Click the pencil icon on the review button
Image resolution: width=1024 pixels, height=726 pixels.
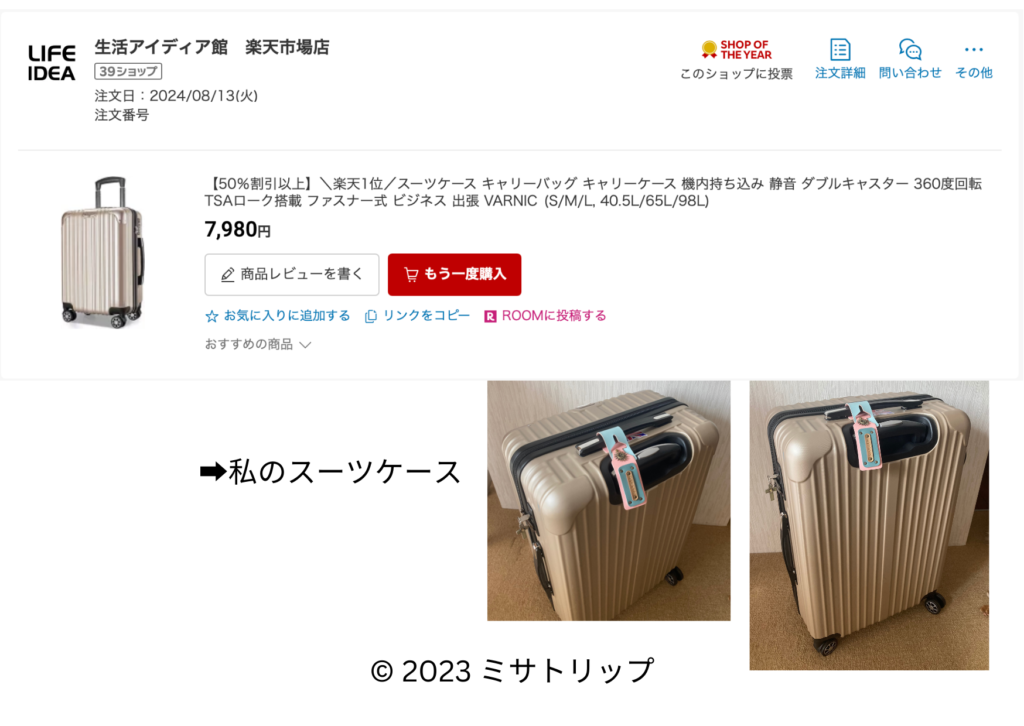(x=227, y=275)
